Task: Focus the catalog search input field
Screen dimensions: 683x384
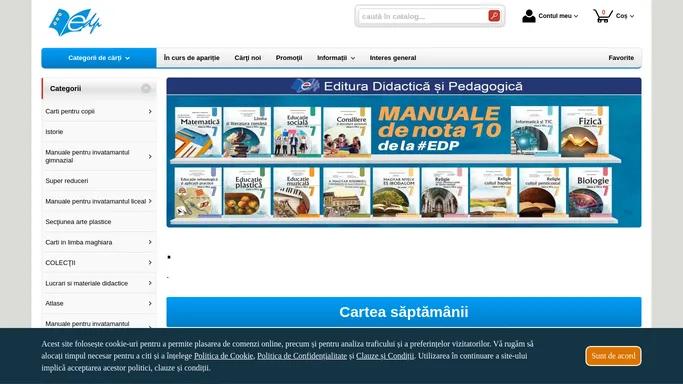Action: (423, 16)
